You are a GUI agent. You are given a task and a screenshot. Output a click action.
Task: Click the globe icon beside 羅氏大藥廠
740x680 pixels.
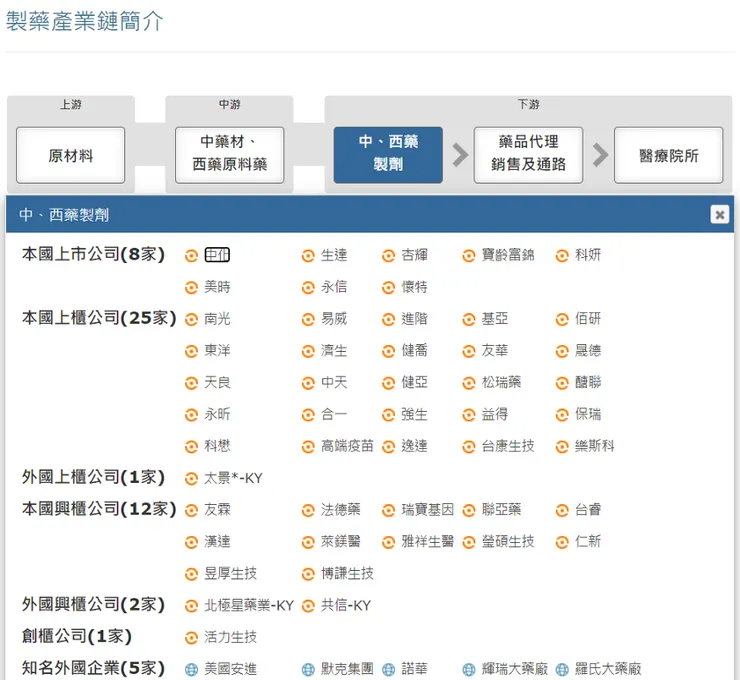562,670
